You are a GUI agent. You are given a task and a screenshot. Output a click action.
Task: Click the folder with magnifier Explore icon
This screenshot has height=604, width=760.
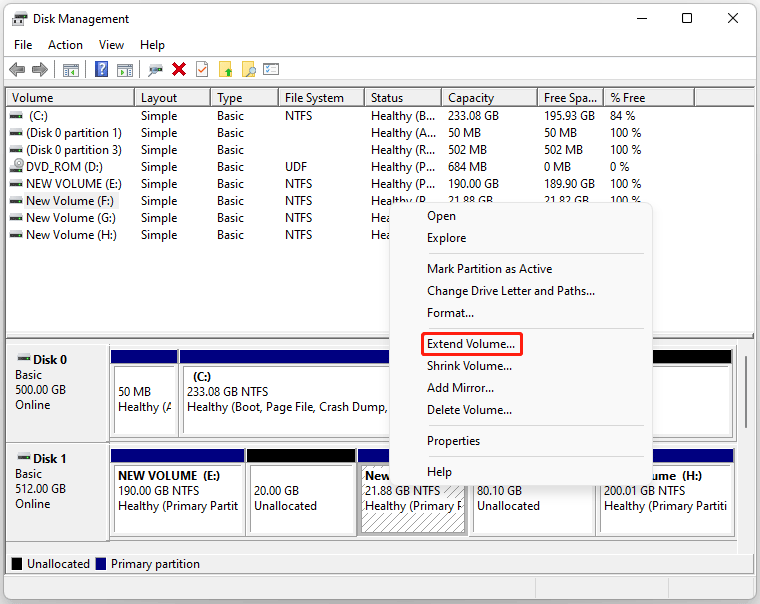(249, 69)
